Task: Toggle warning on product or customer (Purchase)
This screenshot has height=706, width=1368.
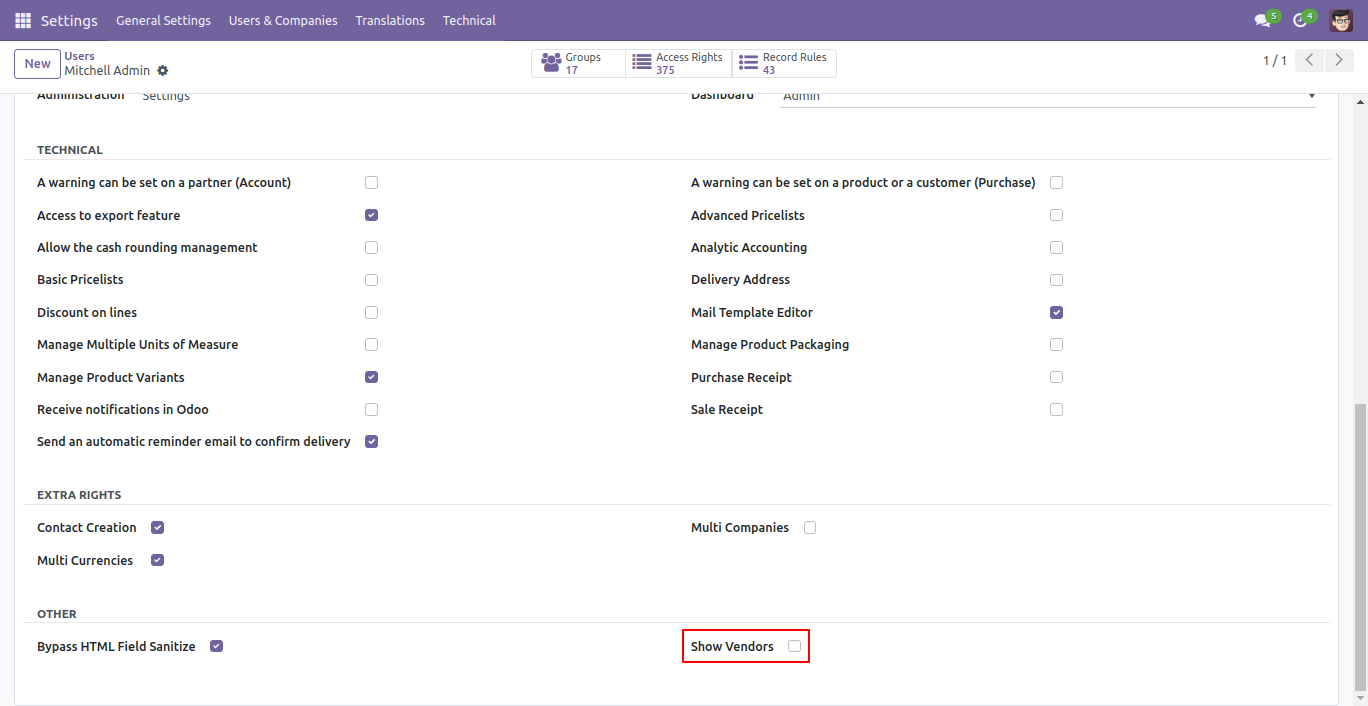Action: [x=1057, y=183]
